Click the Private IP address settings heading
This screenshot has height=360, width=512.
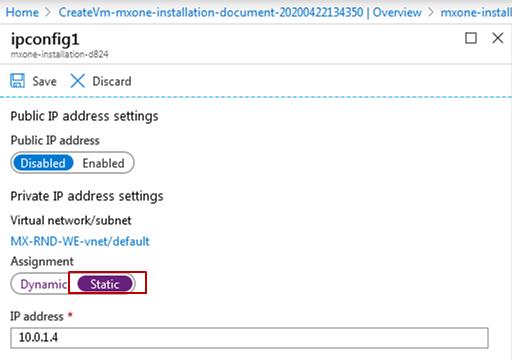click(87, 196)
